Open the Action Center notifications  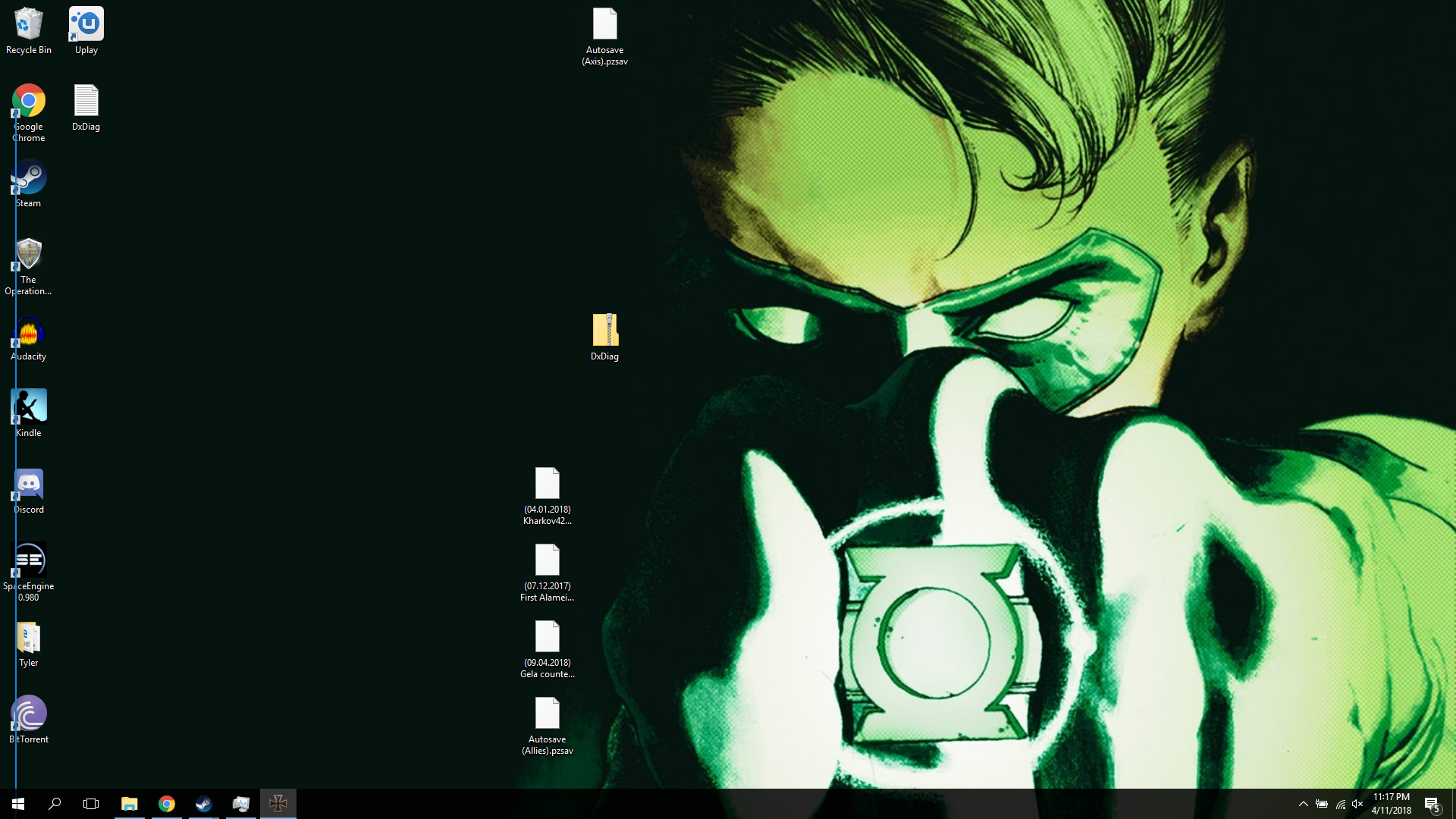pos(1432,804)
